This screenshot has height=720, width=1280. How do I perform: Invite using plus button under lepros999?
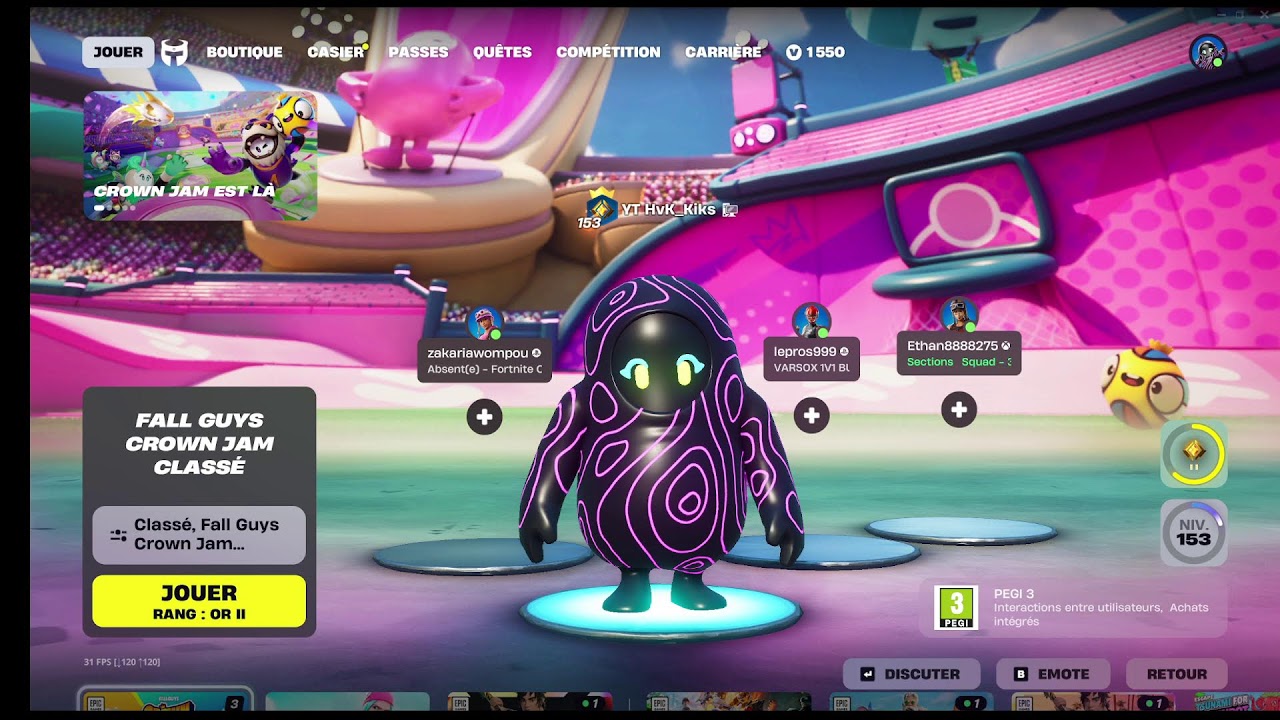click(811, 415)
